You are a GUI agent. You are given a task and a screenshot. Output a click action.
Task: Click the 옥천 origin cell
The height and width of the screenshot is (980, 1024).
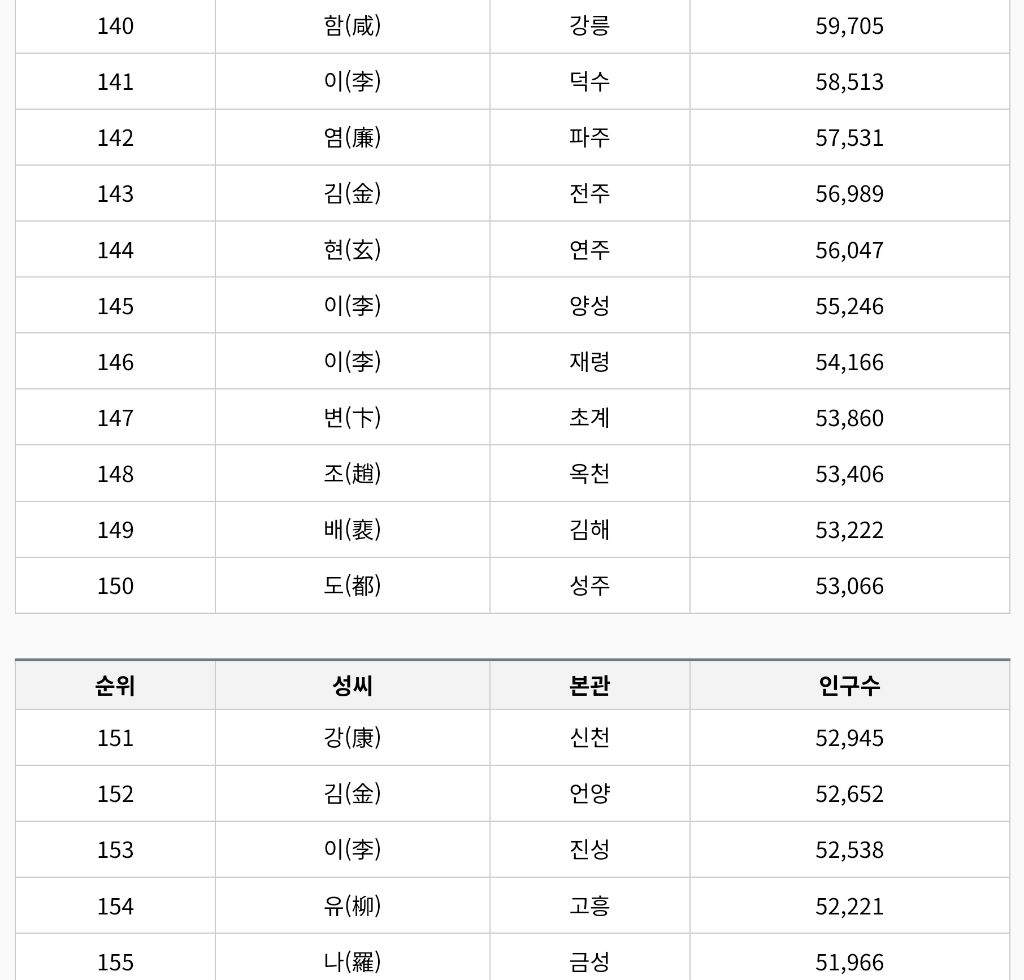[590, 474]
